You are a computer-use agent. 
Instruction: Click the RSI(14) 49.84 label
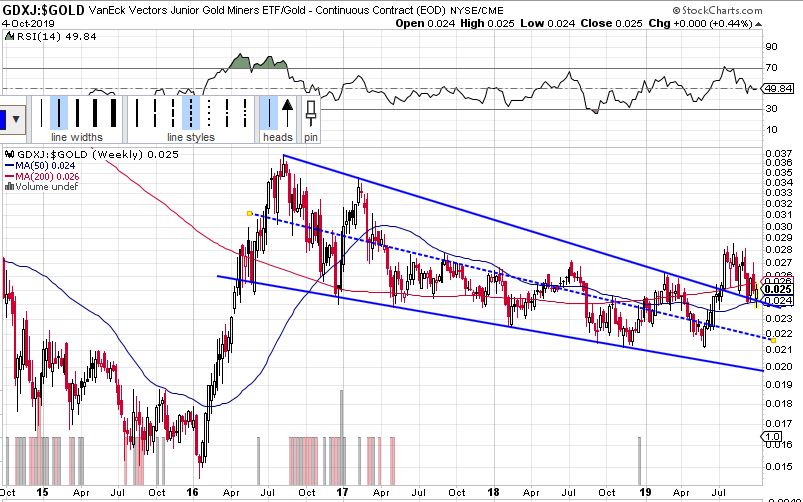(x=56, y=36)
